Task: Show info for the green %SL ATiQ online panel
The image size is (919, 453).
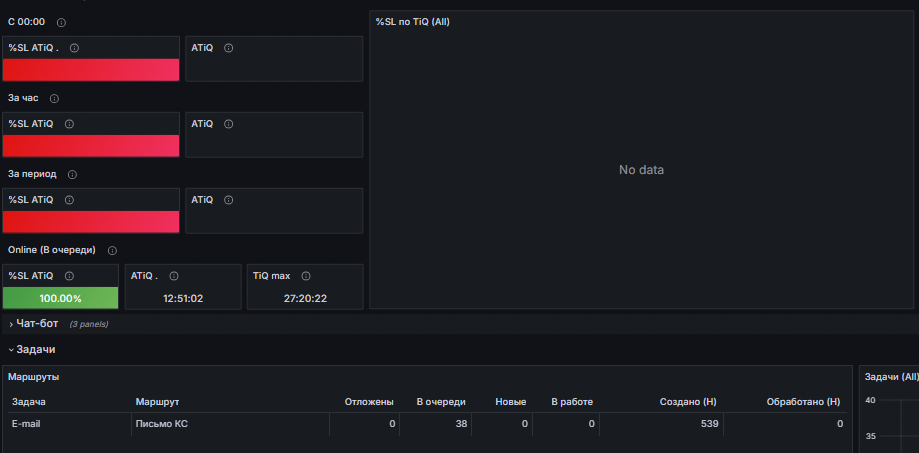Action: pos(69,276)
